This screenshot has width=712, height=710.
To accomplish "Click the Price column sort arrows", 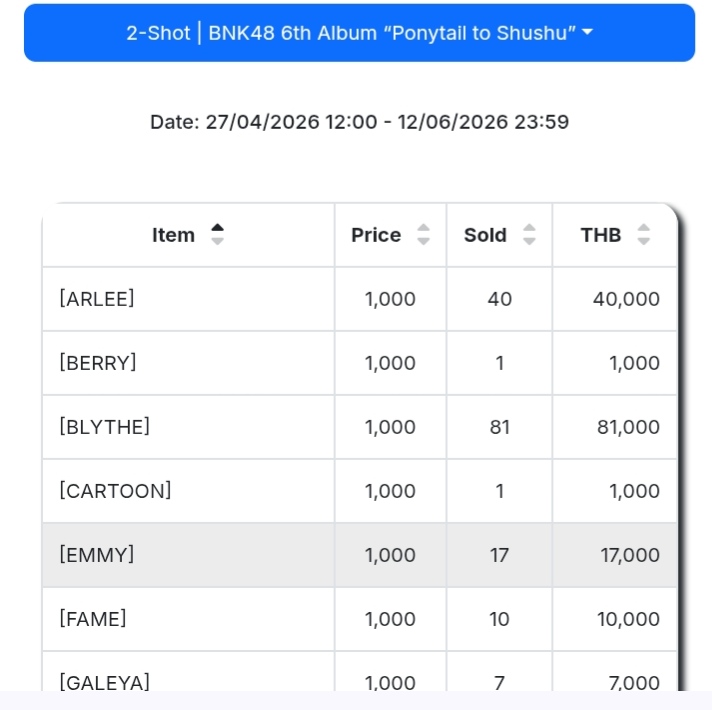I will click(x=424, y=235).
